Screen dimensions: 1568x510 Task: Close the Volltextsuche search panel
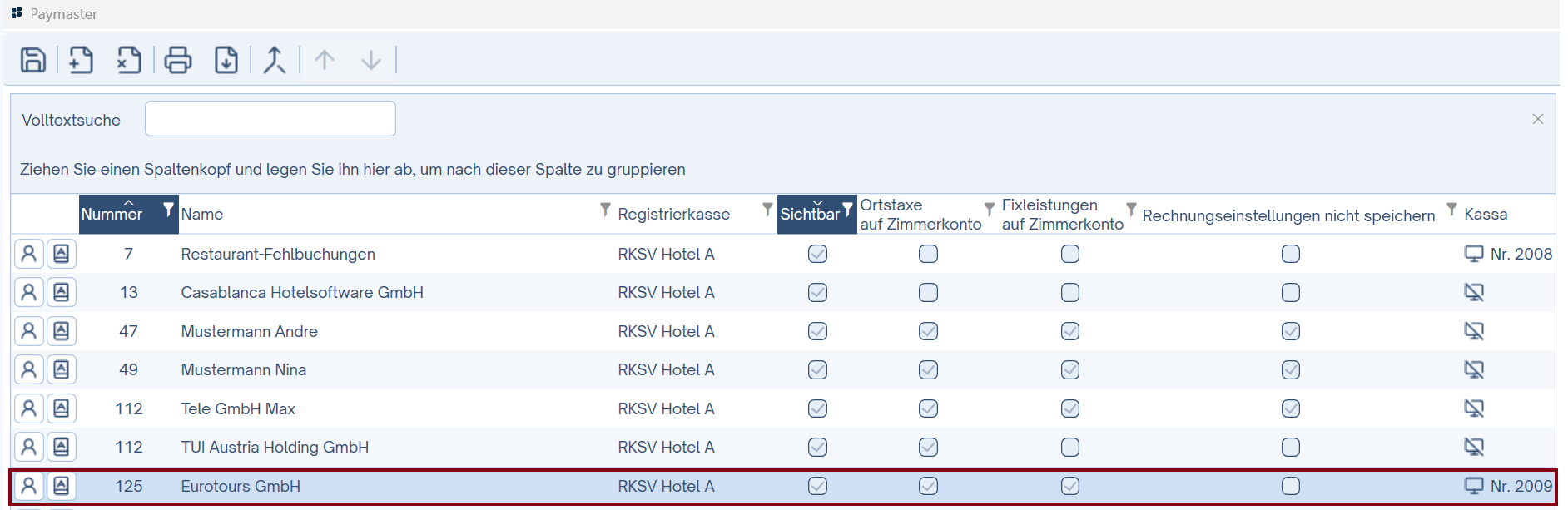(1538, 119)
